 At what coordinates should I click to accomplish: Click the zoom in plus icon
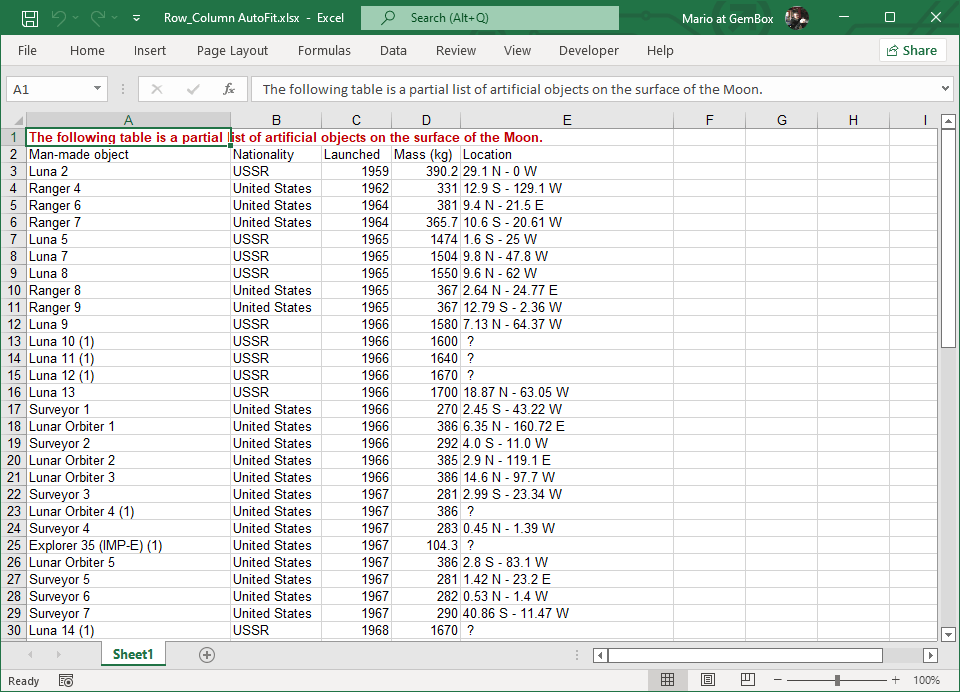[895, 680]
